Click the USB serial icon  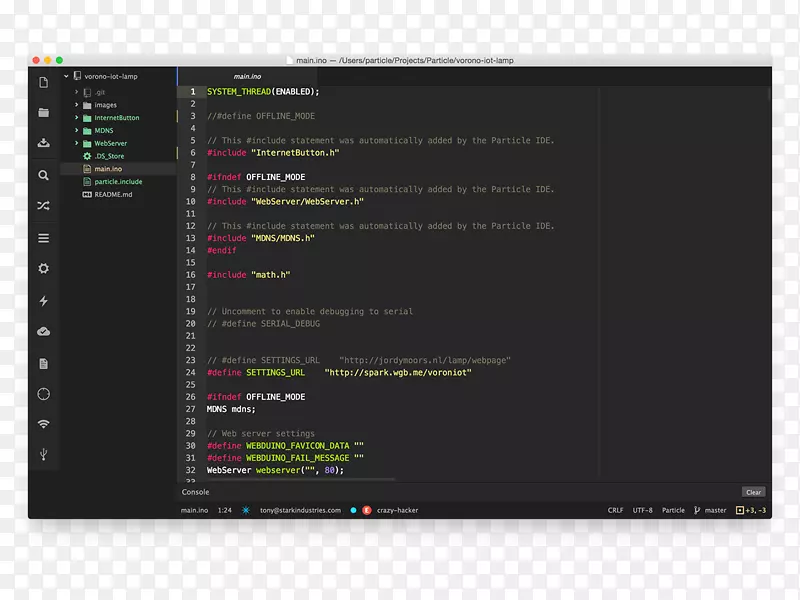(x=43, y=455)
